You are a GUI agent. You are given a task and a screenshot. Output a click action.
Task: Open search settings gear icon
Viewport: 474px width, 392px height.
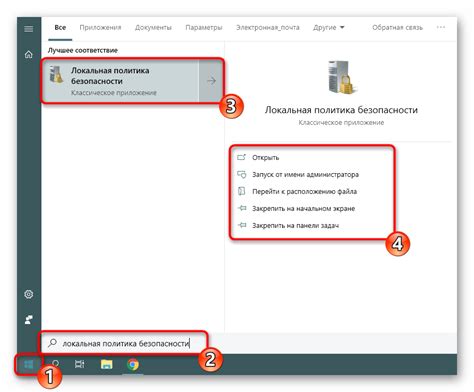coord(29,294)
